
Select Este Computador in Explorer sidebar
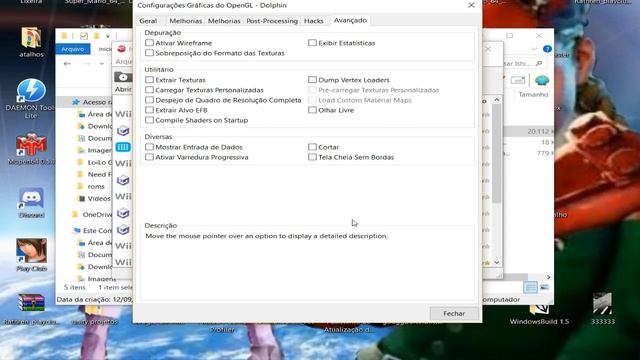tap(92, 231)
